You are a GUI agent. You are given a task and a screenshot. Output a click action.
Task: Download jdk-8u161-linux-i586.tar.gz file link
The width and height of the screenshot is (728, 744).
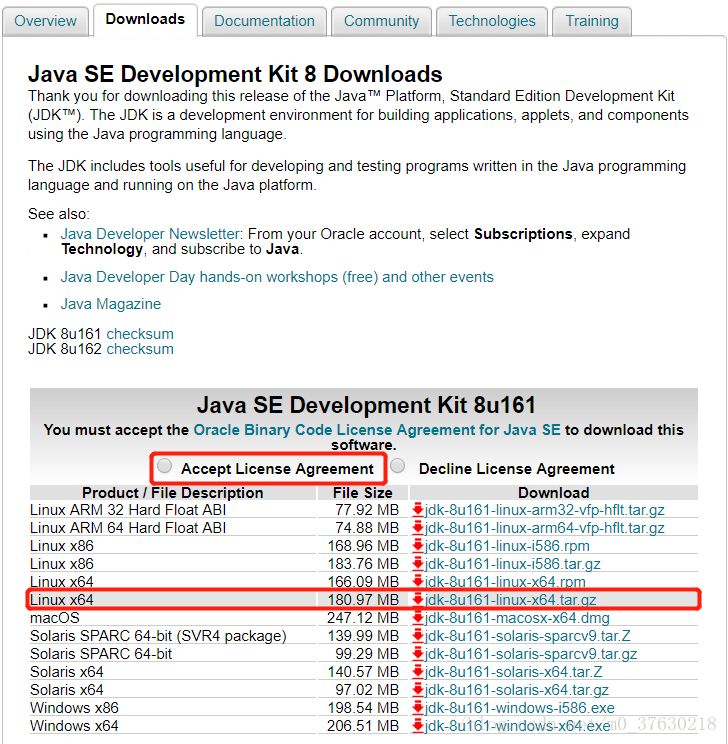pyautogui.click(x=513, y=564)
